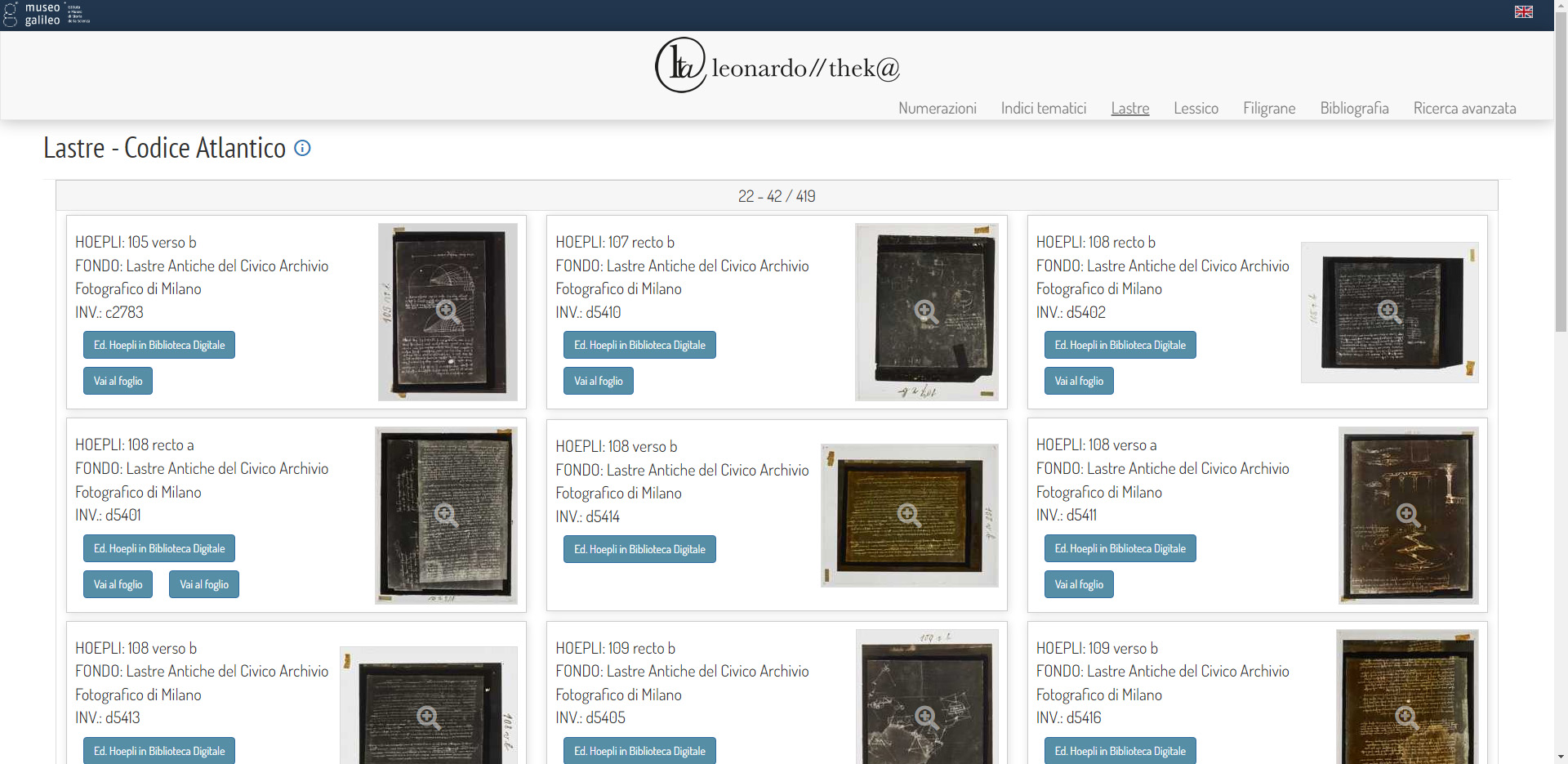
Task: Go to the Filigrane section
Action: click(x=1268, y=108)
